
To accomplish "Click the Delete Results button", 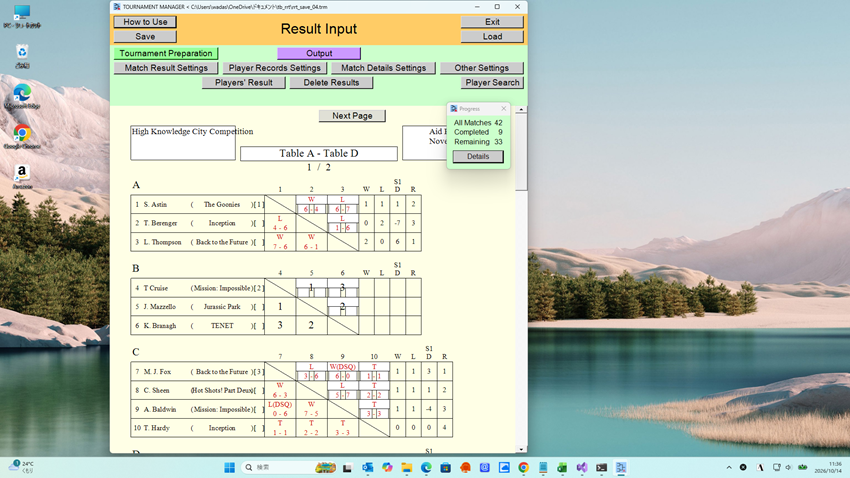I will coord(331,82).
